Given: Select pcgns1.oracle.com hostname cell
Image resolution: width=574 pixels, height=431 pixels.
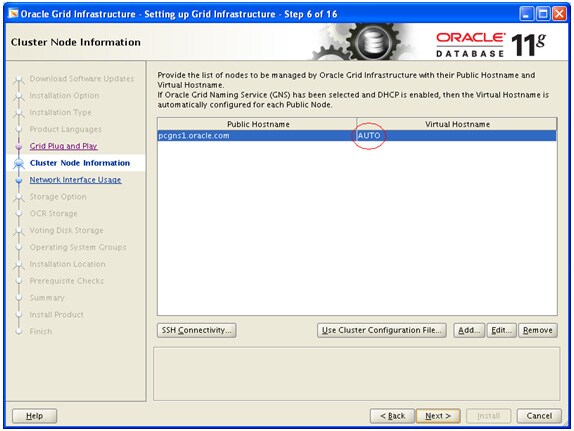Looking at the screenshot, I should coord(257,136).
